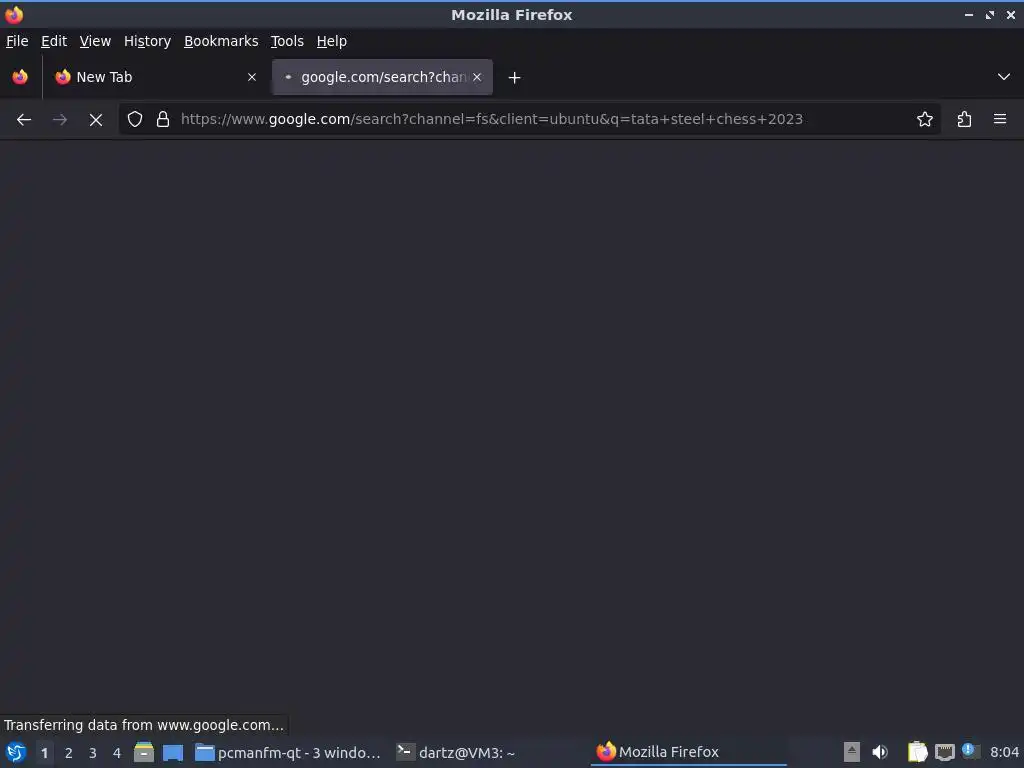Switch to the New Tab tab
This screenshot has height=768, width=1024.
[x=155, y=77]
